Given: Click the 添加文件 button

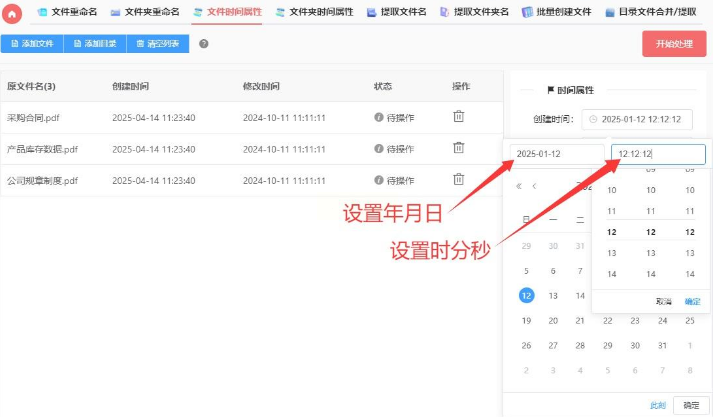Looking at the screenshot, I should coord(32,44).
